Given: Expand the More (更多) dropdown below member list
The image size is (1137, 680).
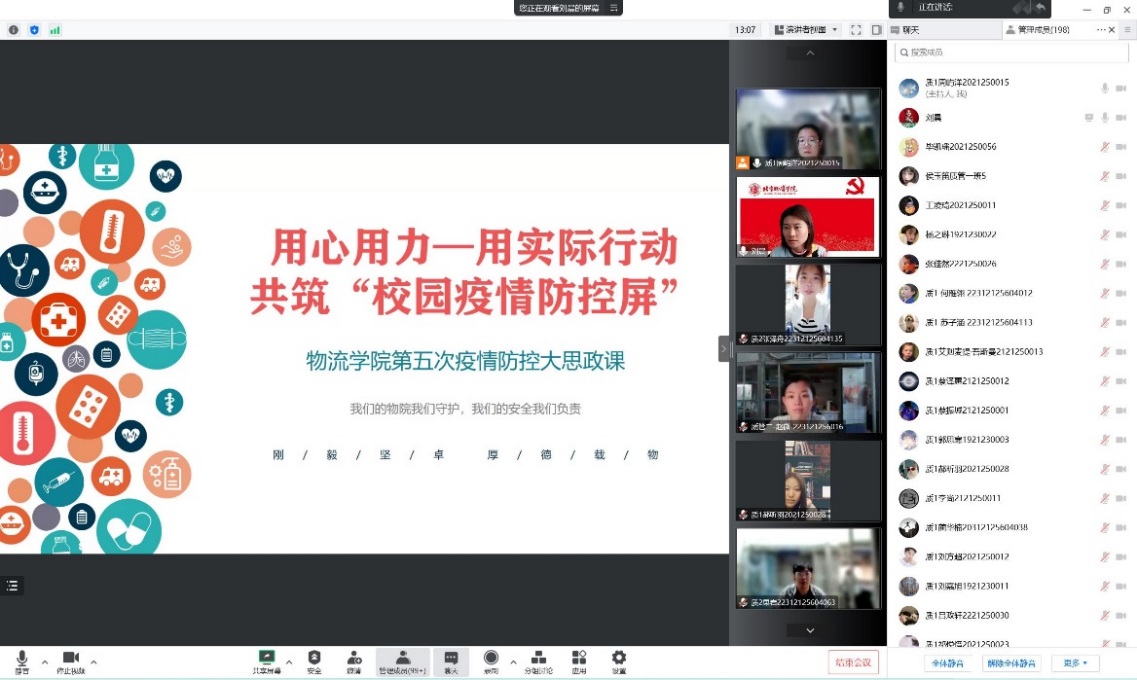Looking at the screenshot, I should coord(1075,663).
